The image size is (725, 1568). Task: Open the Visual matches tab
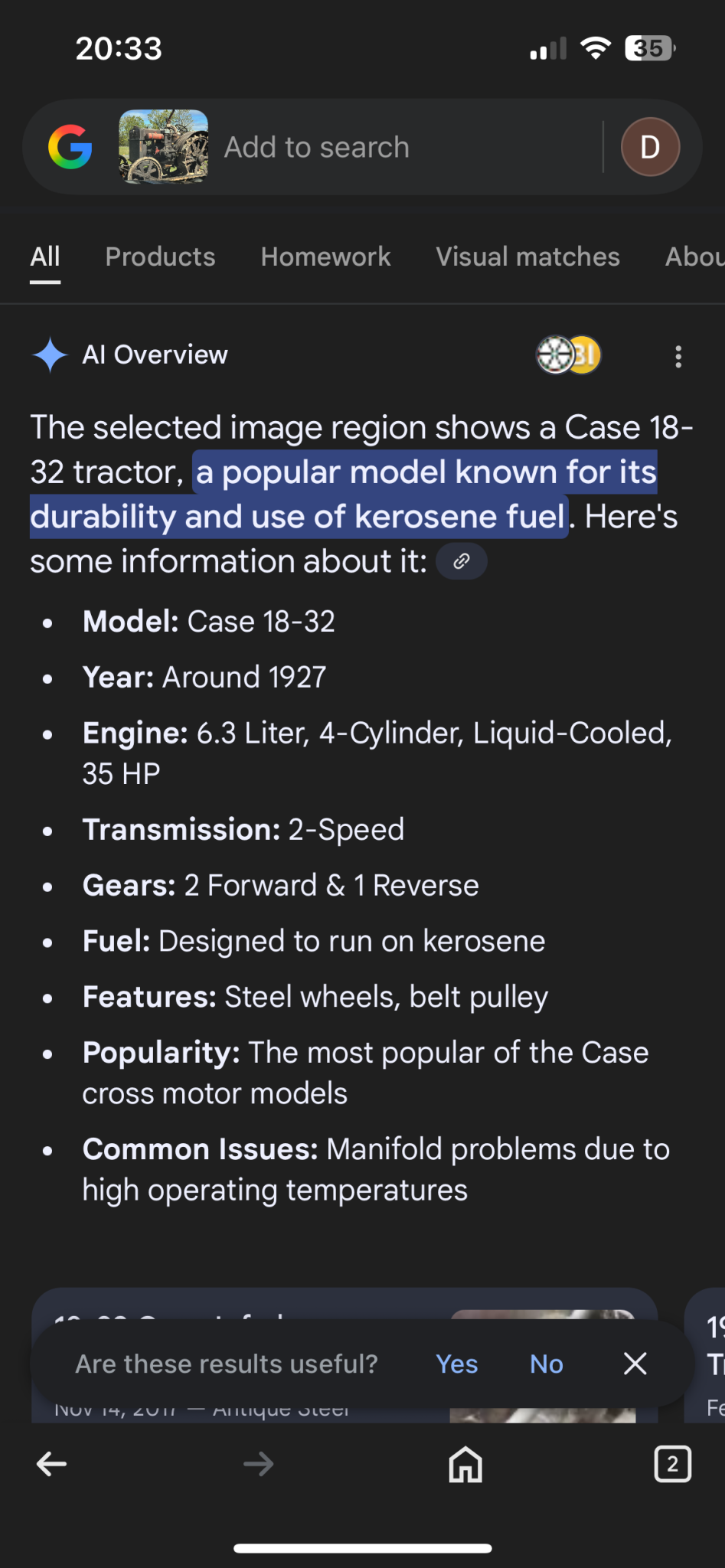527,257
